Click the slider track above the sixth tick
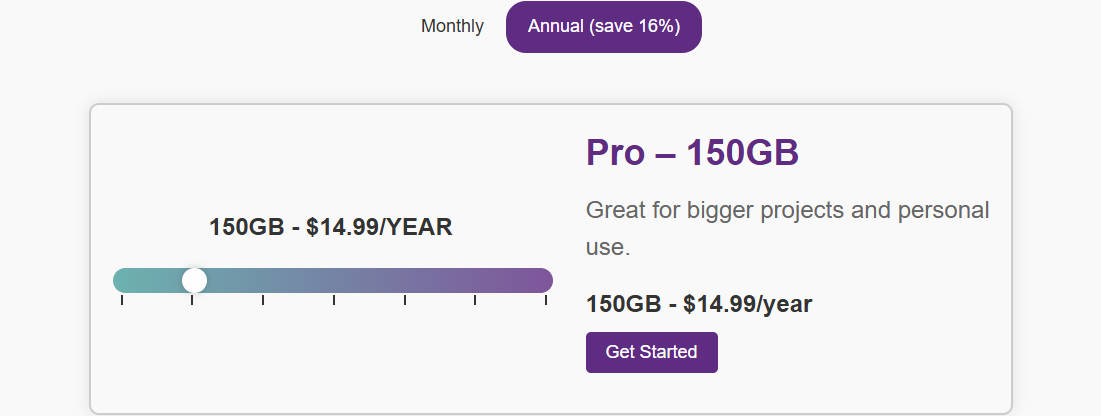 point(475,280)
